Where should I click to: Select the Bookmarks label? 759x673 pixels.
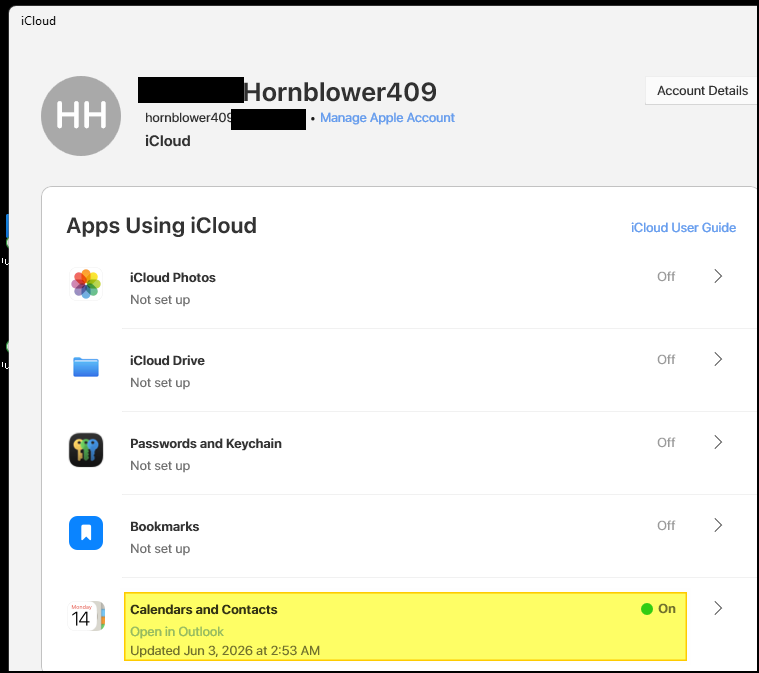[165, 526]
